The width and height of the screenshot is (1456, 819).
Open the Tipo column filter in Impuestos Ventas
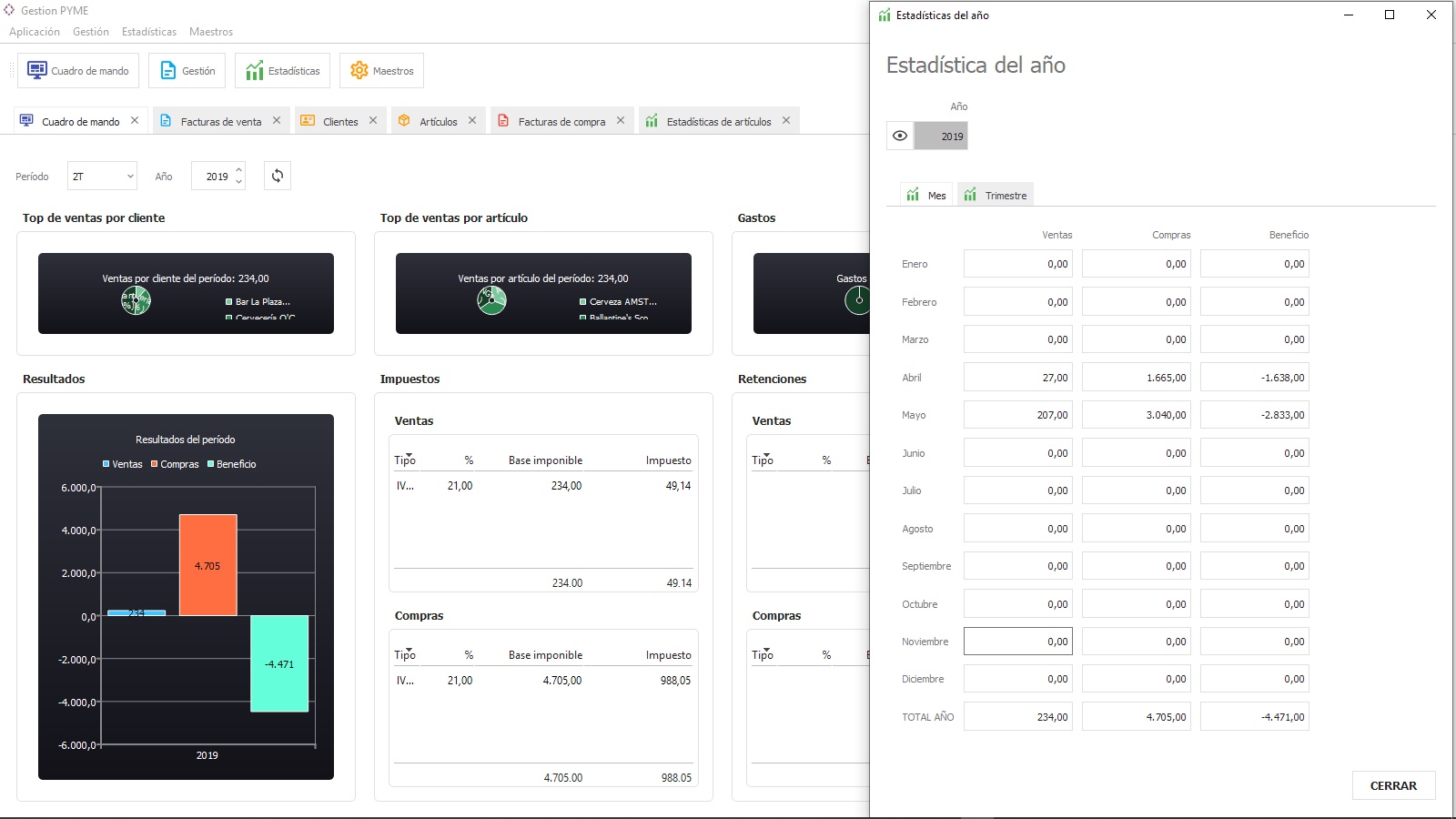(409, 454)
